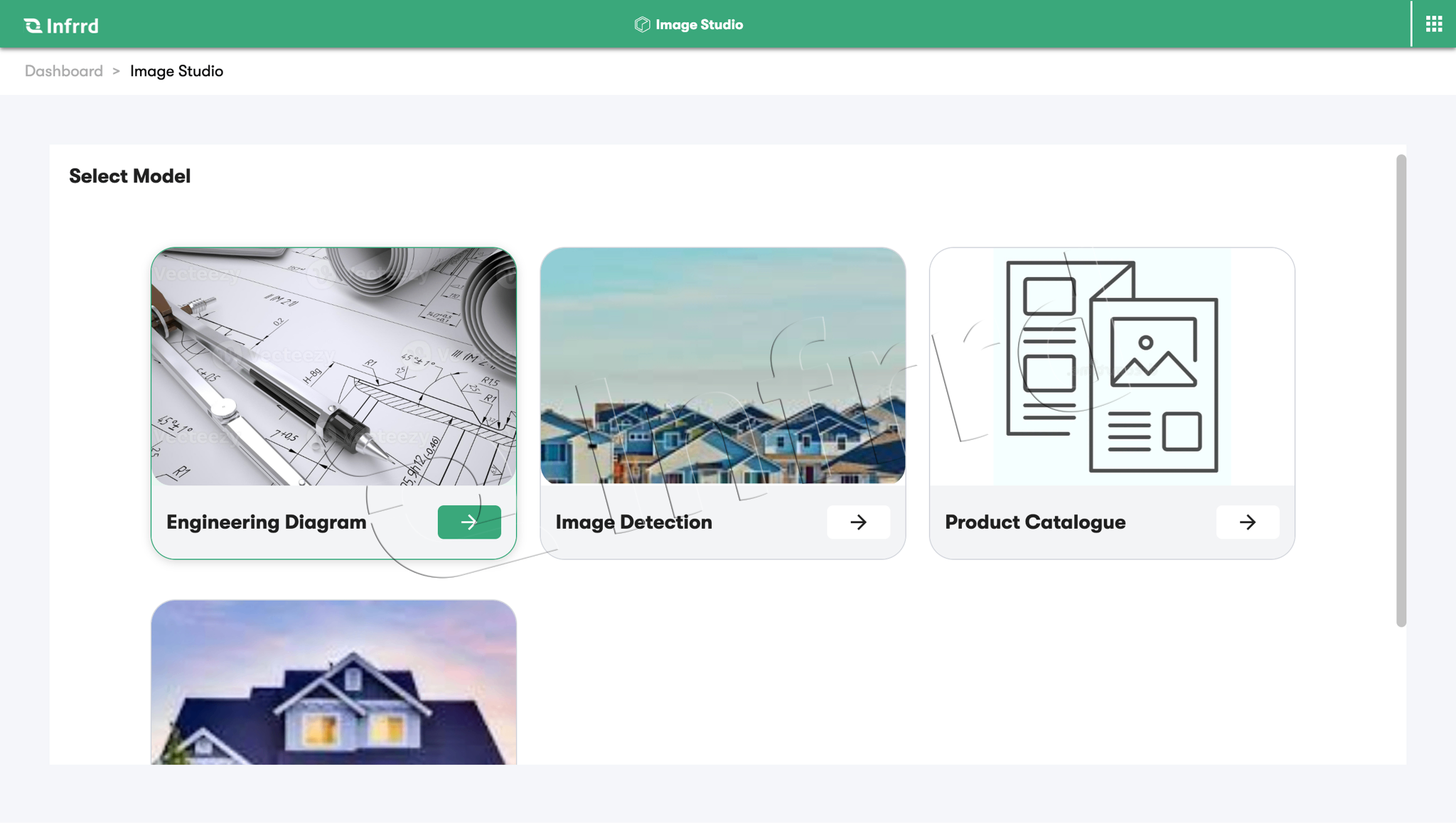Screen dimensions: 1456x823
Task: Click the Image Studio cube icon
Action: 642,25
